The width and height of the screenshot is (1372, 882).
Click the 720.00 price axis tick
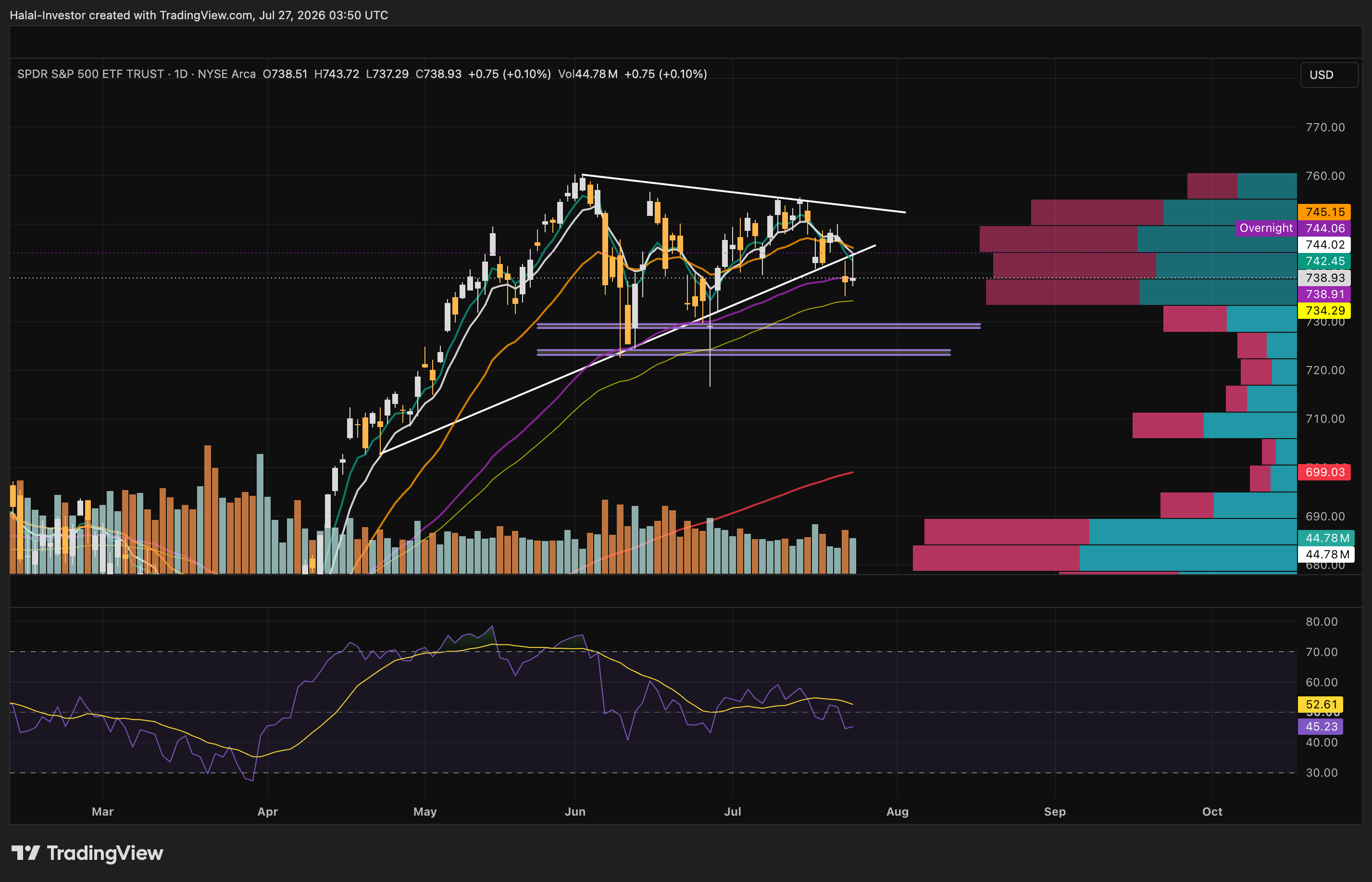tap(1325, 370)
